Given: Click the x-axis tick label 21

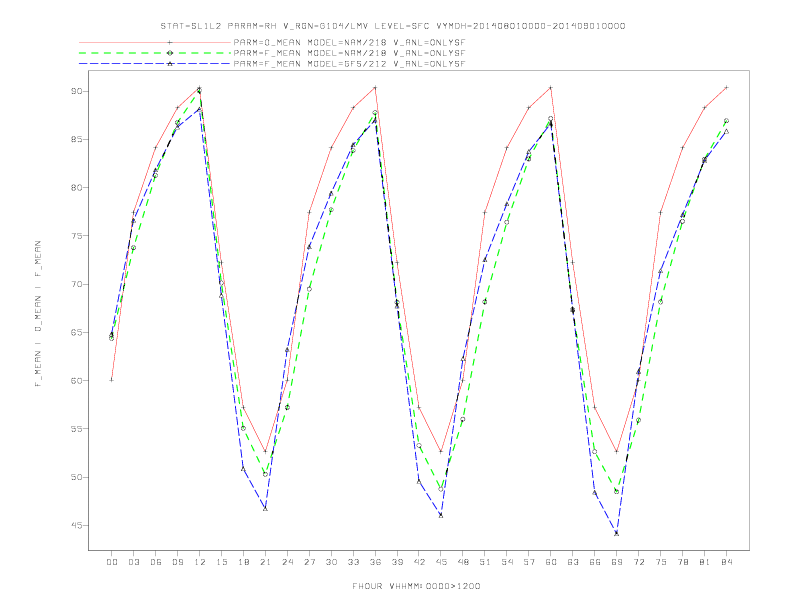Looking at the screenshot, I should coord(265,562).
